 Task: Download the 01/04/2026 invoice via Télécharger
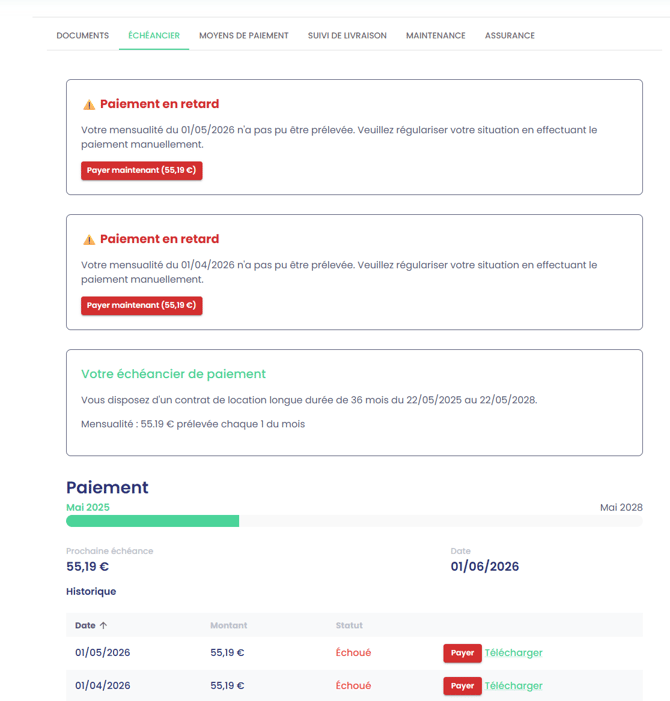pos(514,686)
